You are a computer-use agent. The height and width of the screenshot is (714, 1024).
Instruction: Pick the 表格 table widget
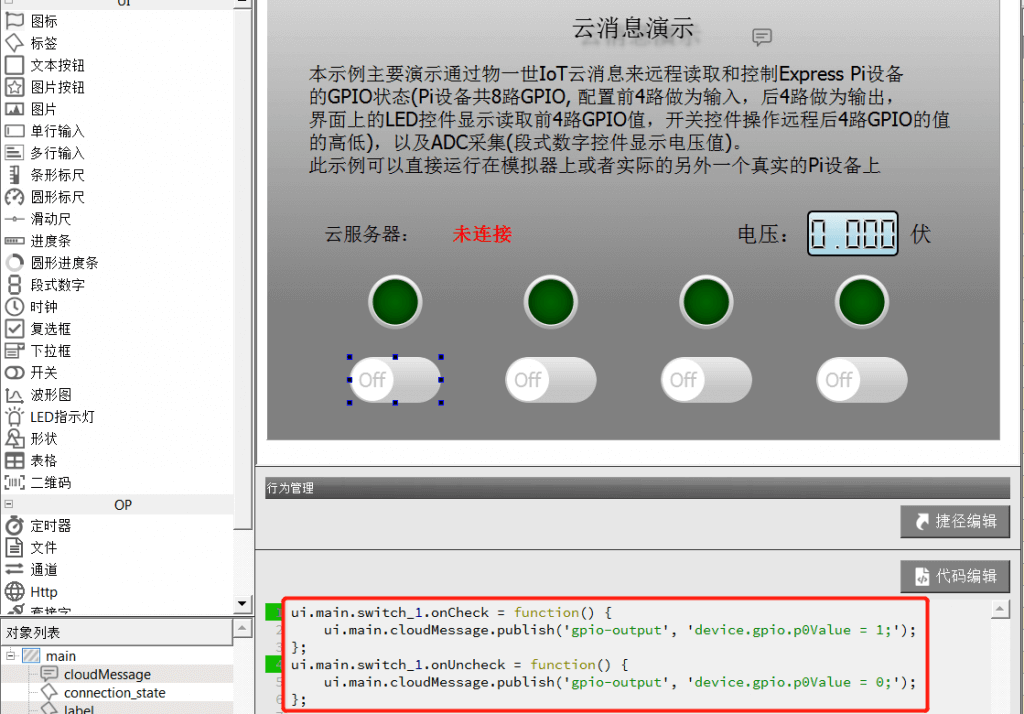click(x=31, y=461)
